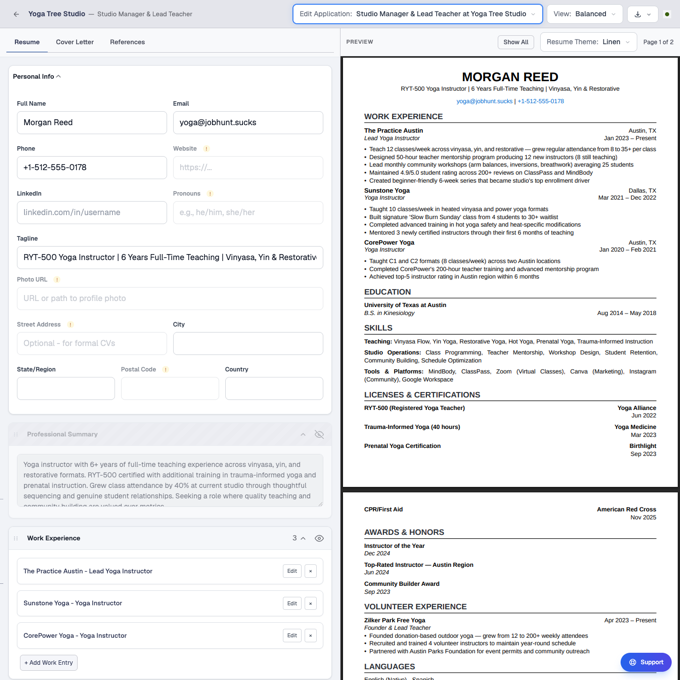Click the Photo URL info icon

(x=56, y=280)
